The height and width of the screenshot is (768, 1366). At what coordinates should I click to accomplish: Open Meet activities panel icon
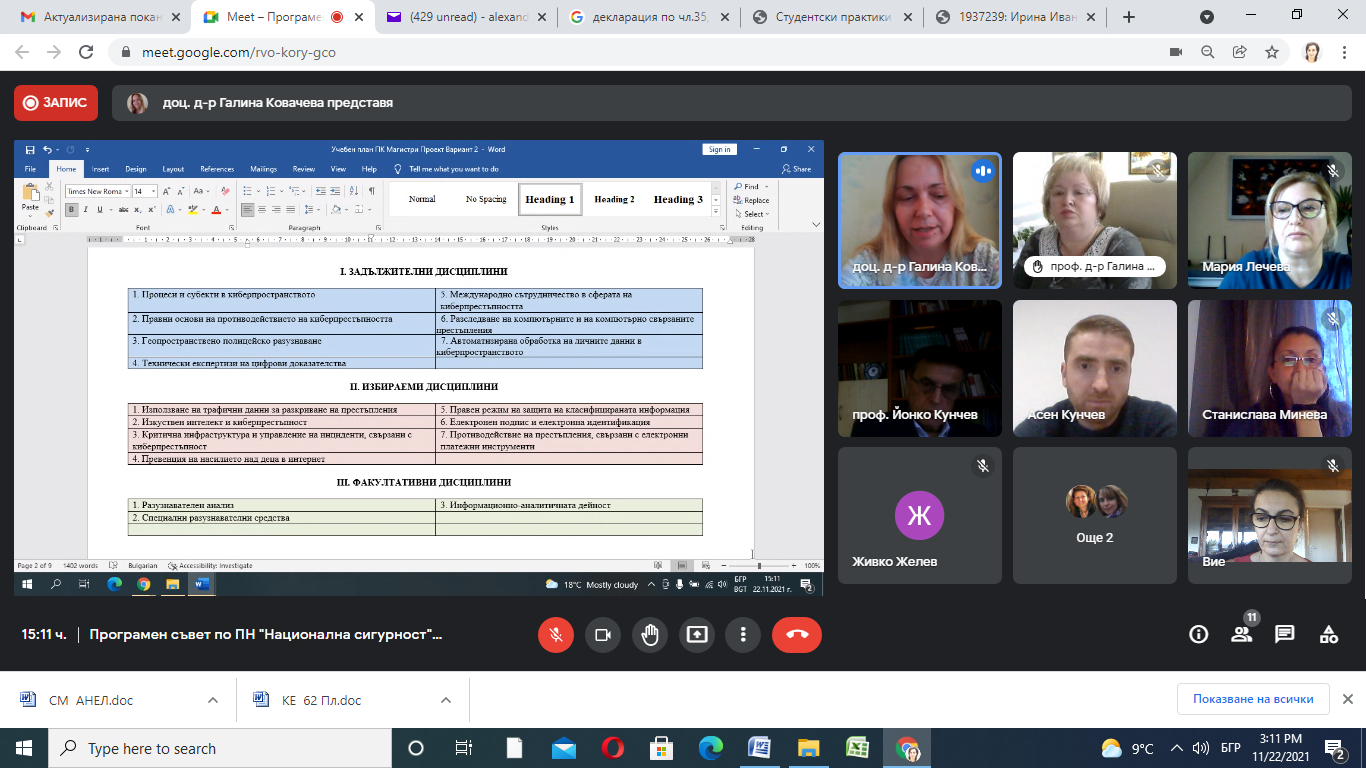tap(1329, 634)
